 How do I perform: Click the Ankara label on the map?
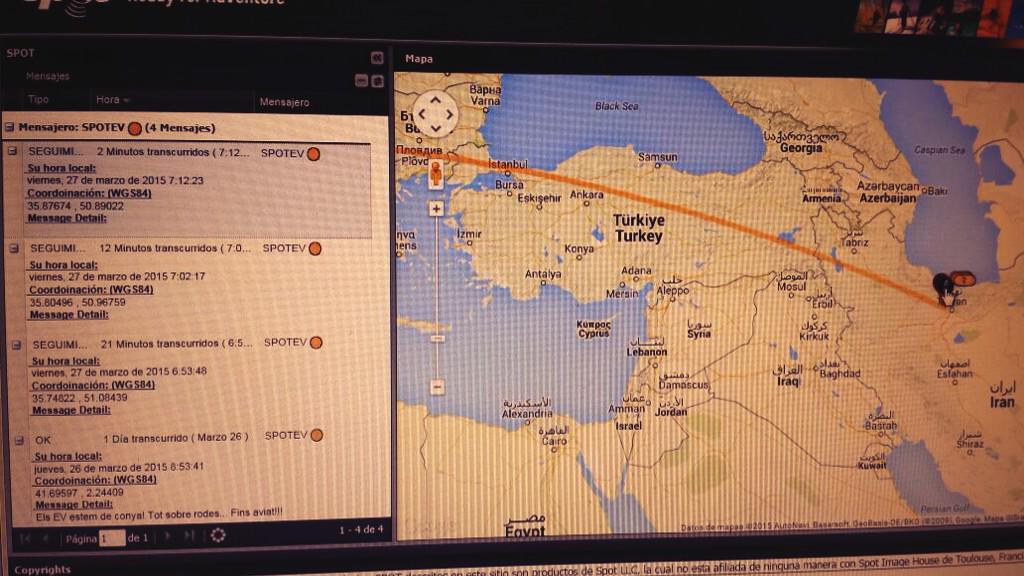(x=586, y=195)
